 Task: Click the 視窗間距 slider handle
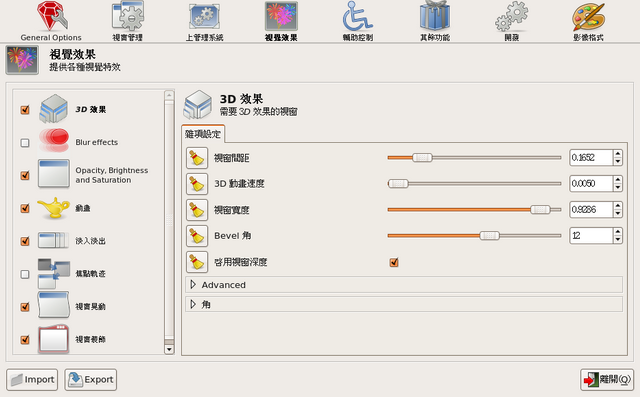tap(422, 157)
